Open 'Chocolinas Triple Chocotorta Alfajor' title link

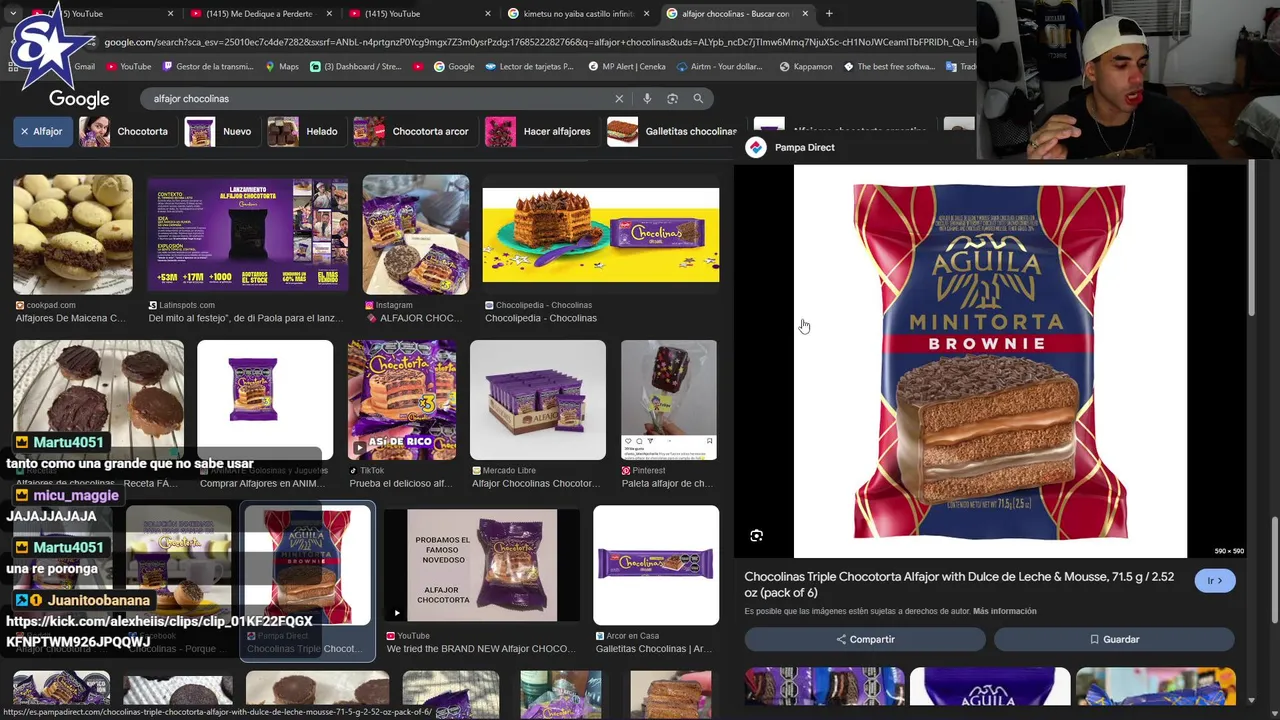(959, 585)
